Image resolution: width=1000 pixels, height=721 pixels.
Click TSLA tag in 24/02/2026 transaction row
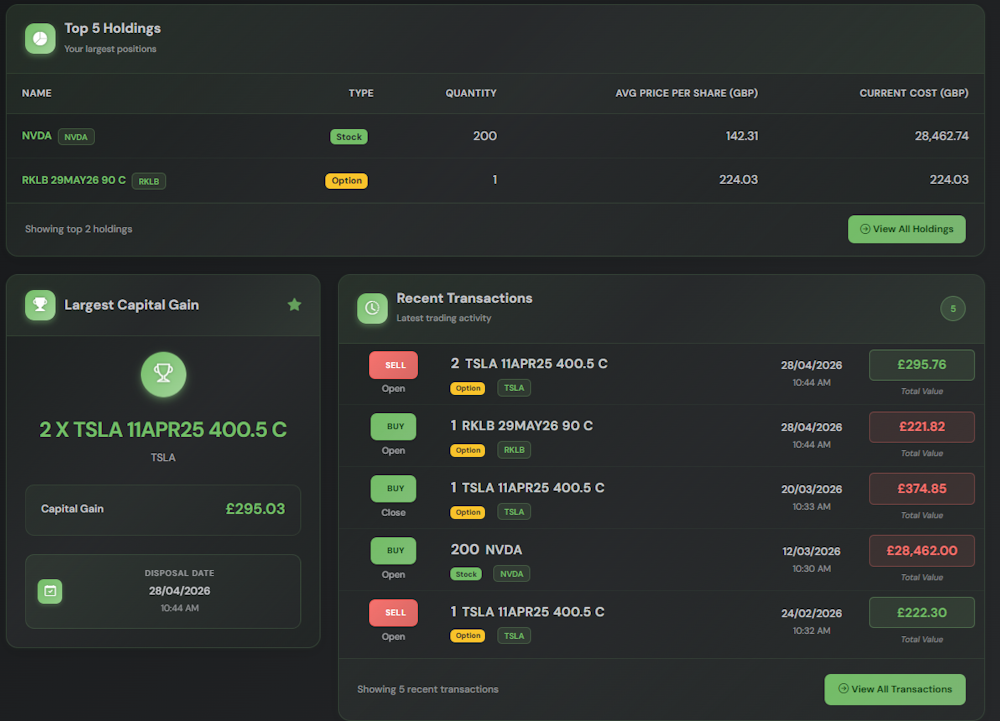pos(514,636)
